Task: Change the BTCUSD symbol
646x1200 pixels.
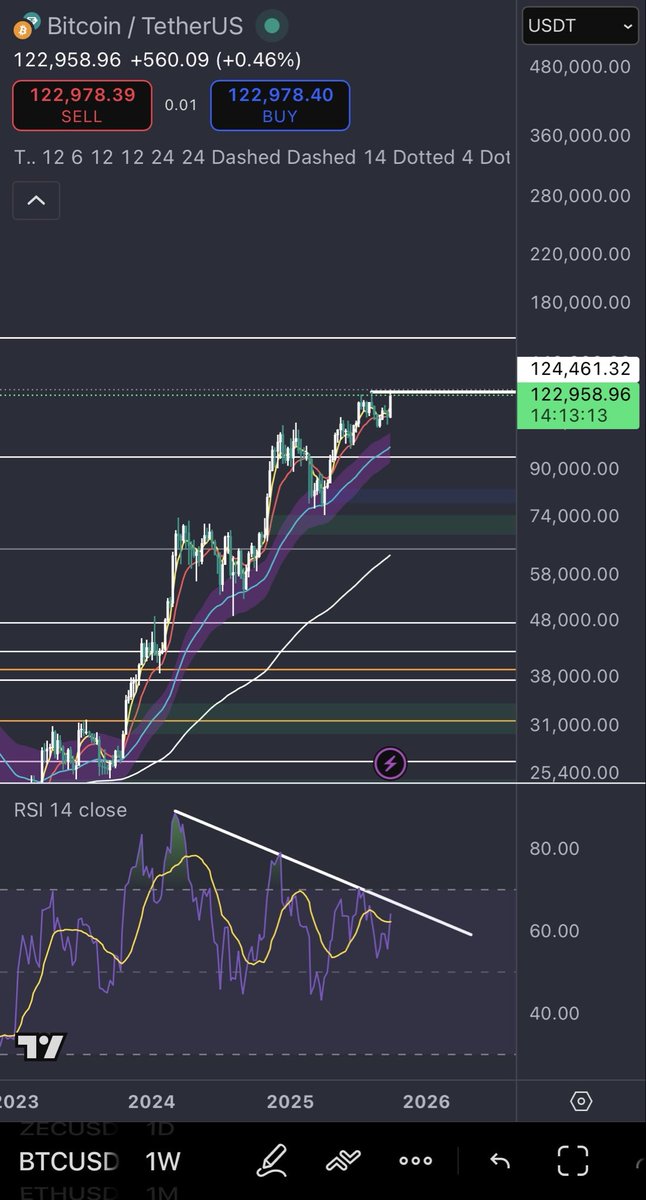Action: (x=69, y=1161)
